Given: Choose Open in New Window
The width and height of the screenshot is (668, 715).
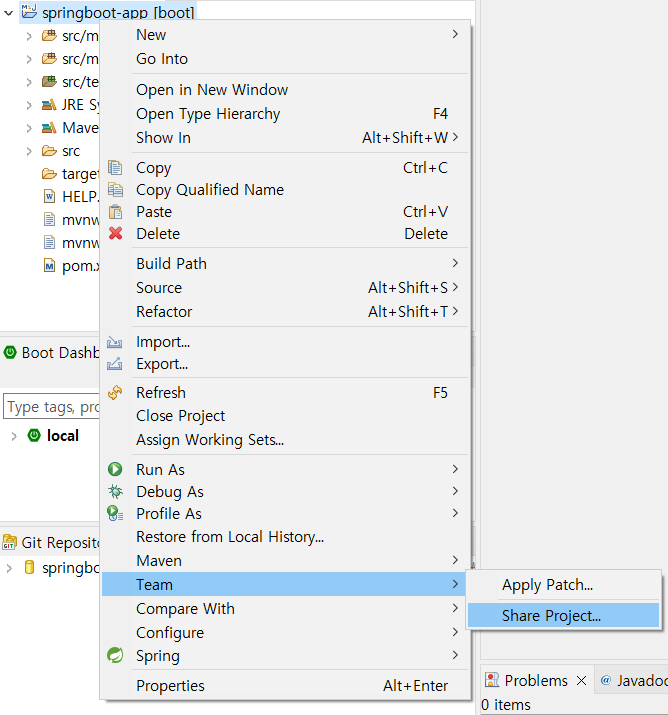Looking at the screenshot, I should [286, 90].
